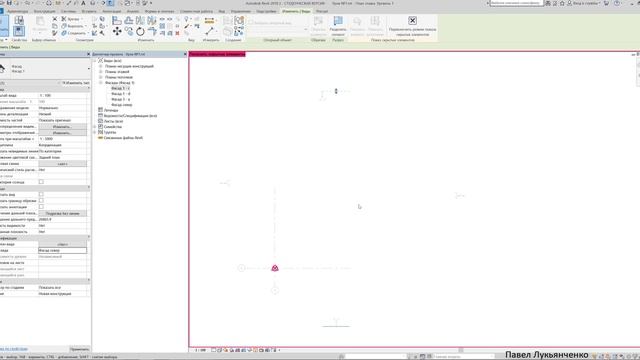Click the Paste icon in Clipboard panel
Viewport: 640px width, 360px height.
tap(40, 21)
